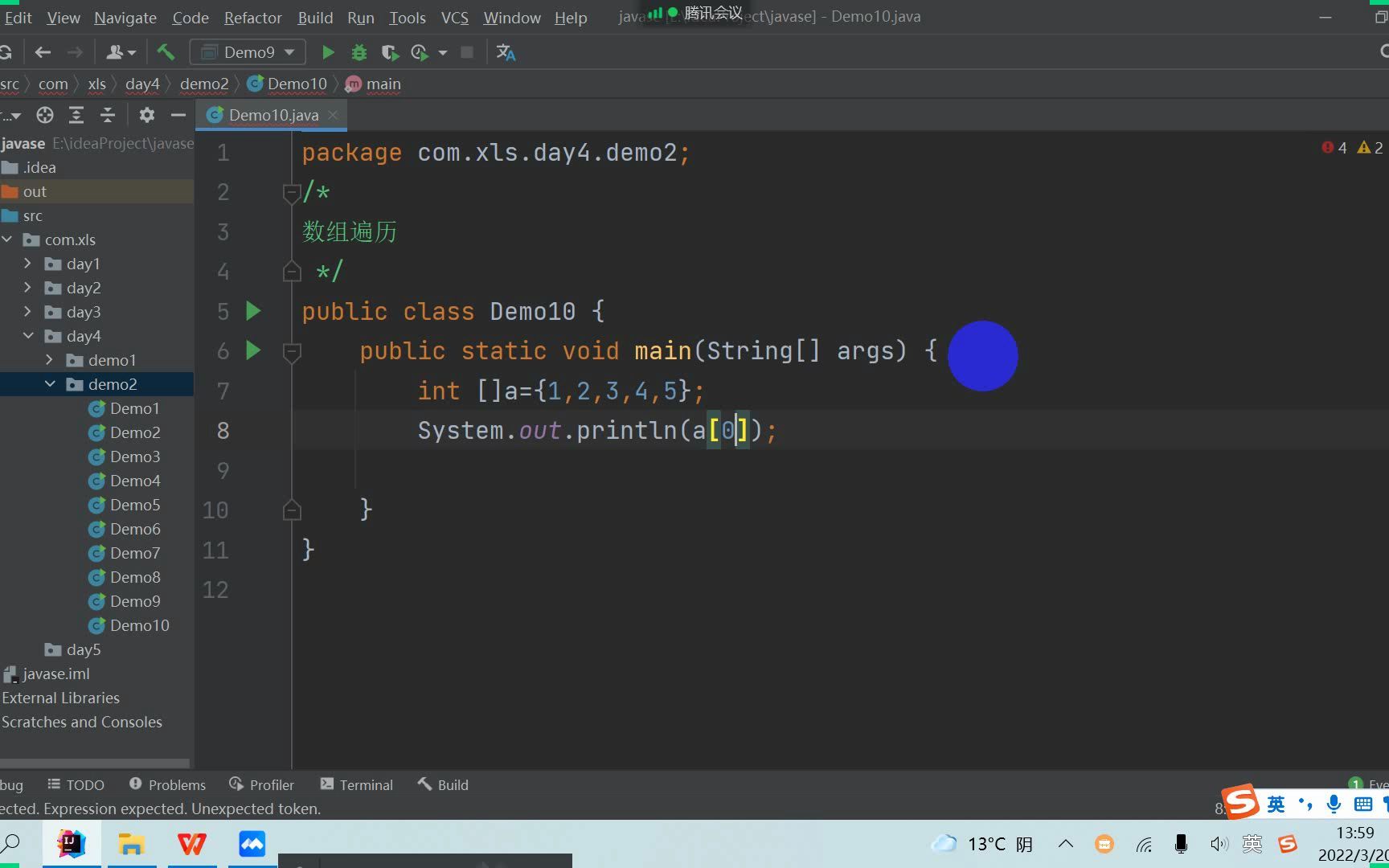Select Demo10 class in project tree

click(x=129, y=625)
